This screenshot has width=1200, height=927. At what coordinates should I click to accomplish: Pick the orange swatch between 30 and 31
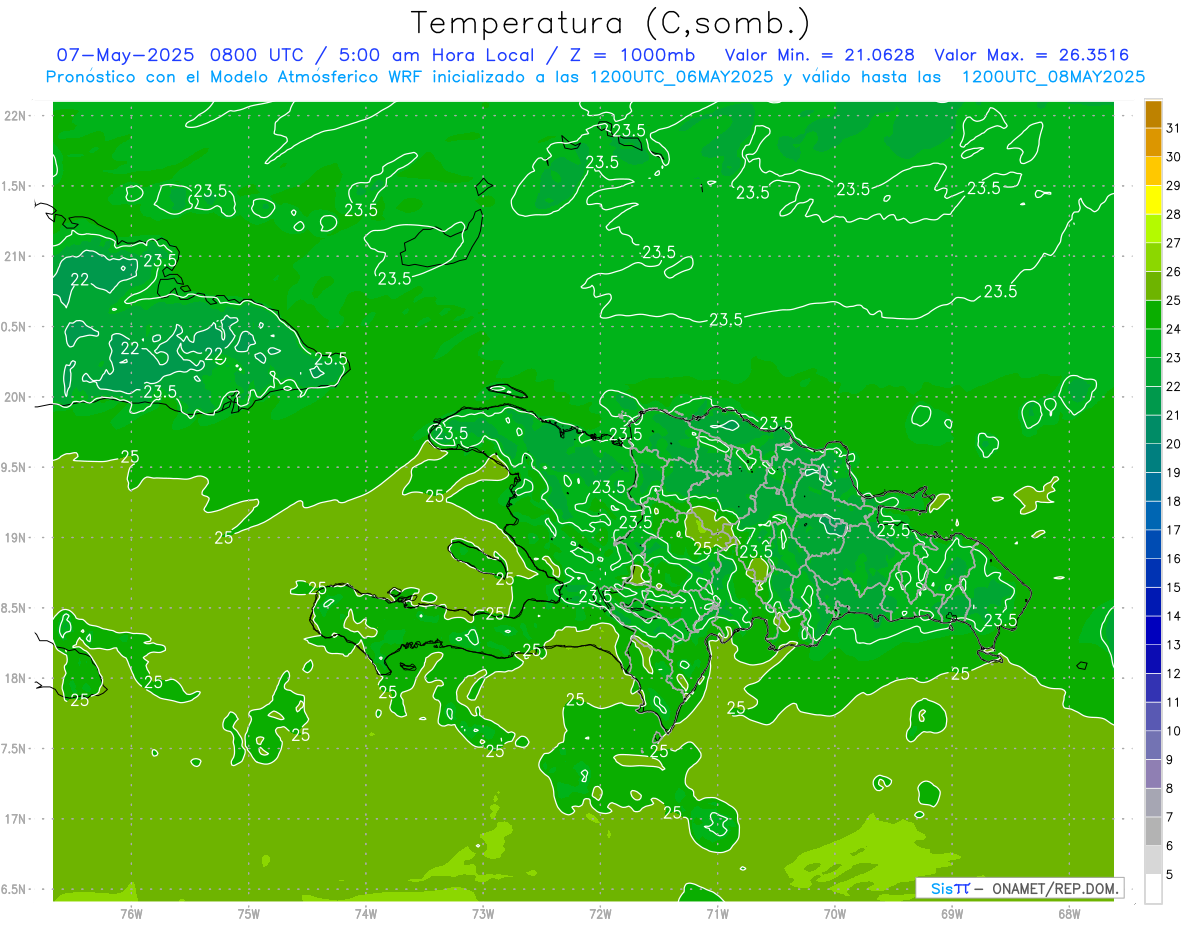pyautogui.click(x=1153, y=143)
